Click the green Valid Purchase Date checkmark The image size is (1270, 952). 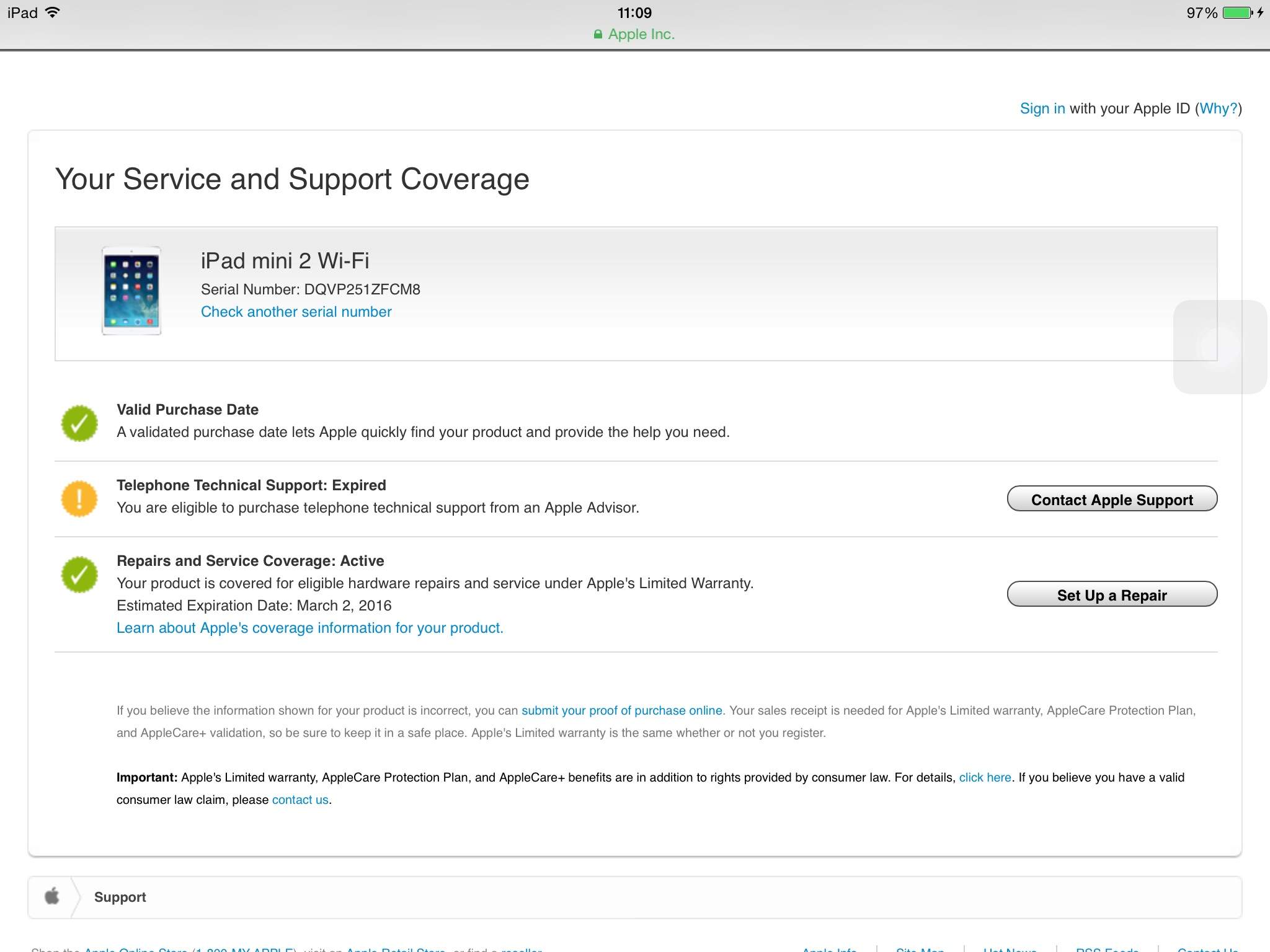(x=79, y=423)
